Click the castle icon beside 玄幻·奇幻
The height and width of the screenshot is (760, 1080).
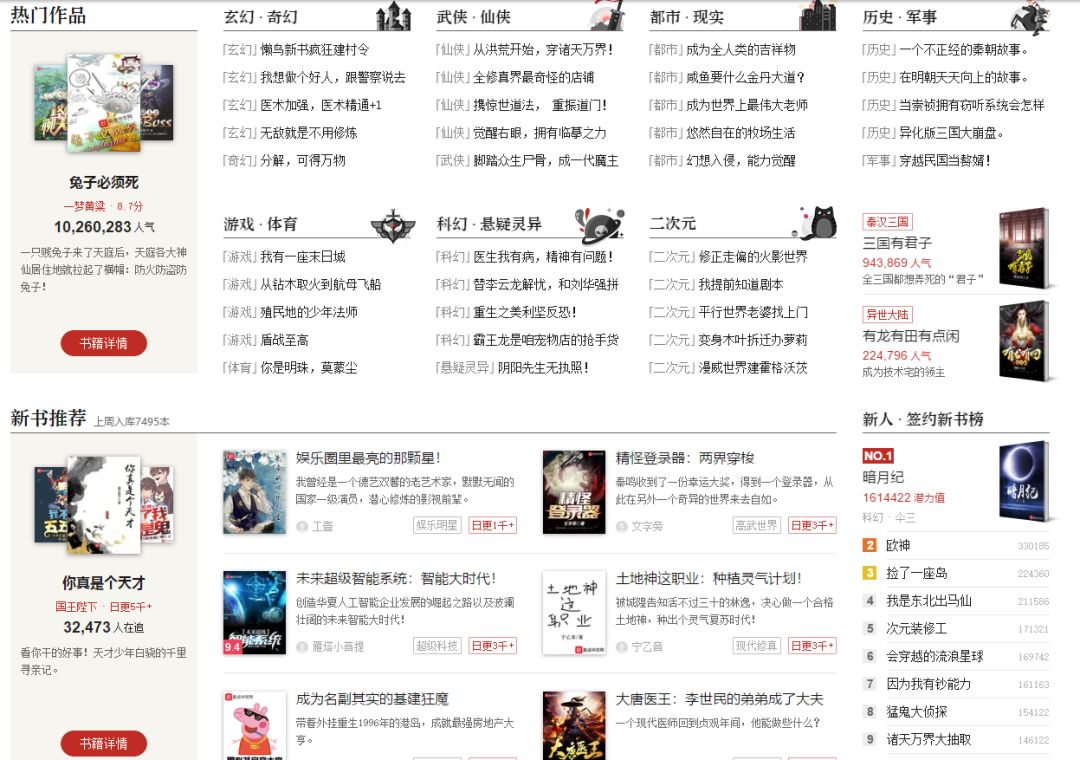(393, 15)
